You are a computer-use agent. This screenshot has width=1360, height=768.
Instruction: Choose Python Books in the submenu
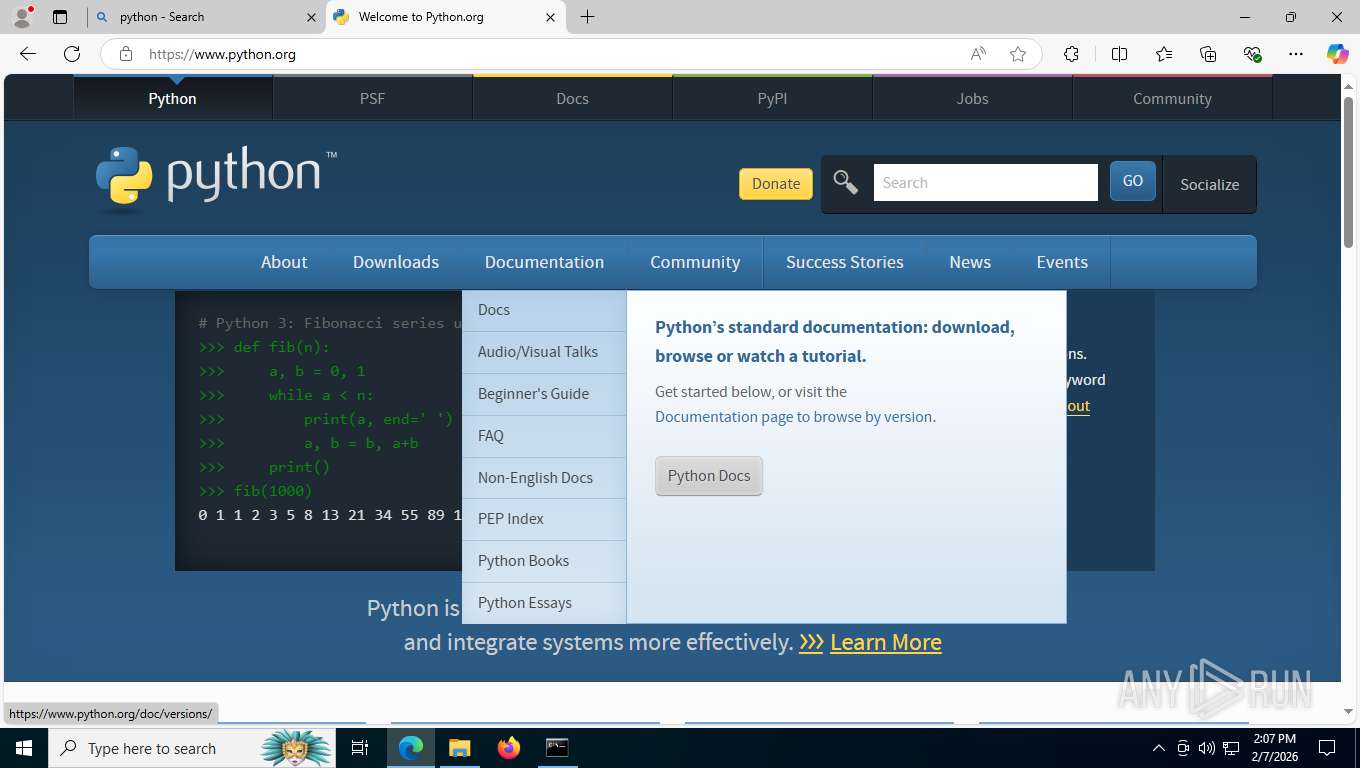tap(544, 561)
